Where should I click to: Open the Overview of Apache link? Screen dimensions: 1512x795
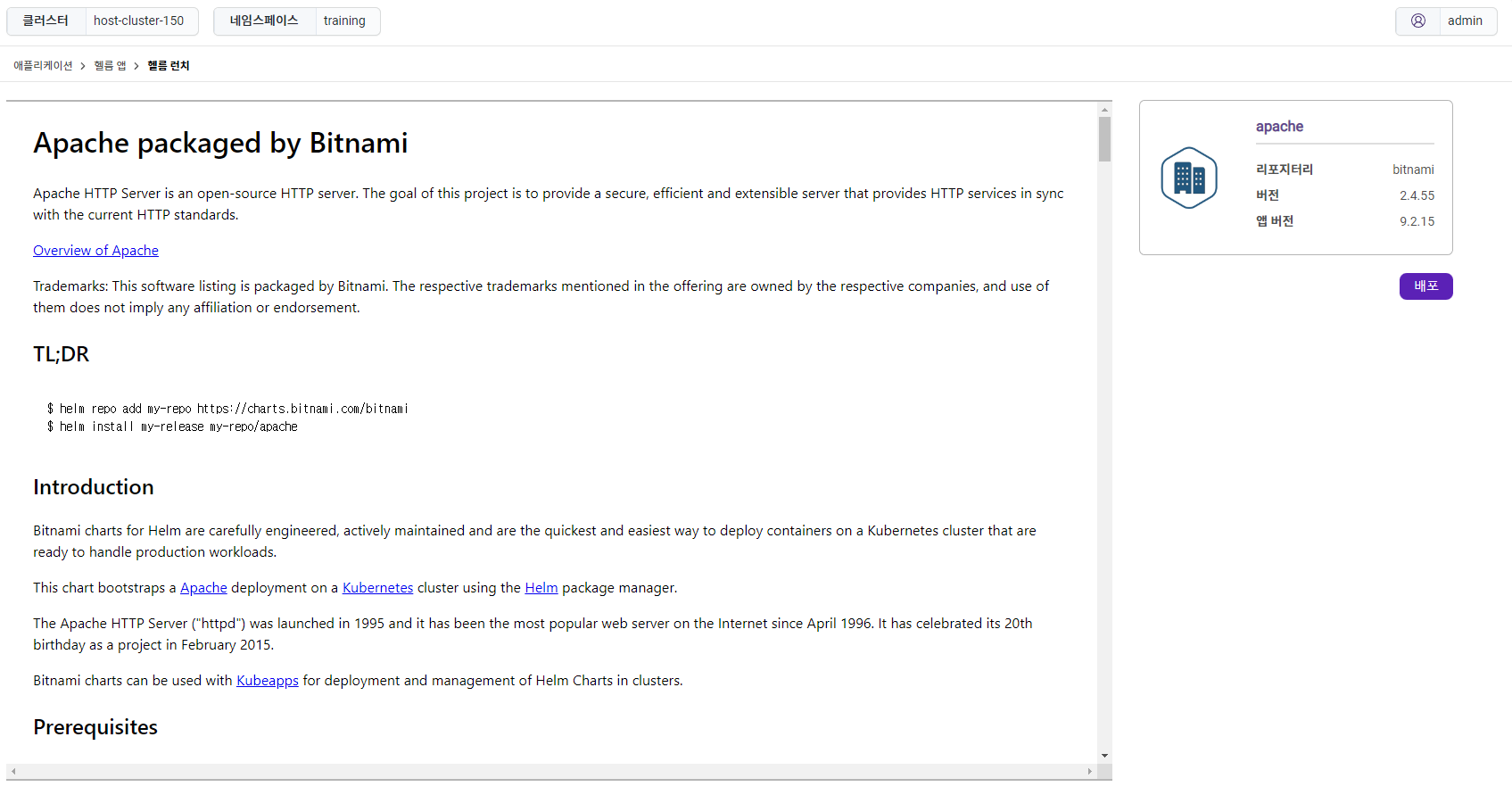pos(95,251)
